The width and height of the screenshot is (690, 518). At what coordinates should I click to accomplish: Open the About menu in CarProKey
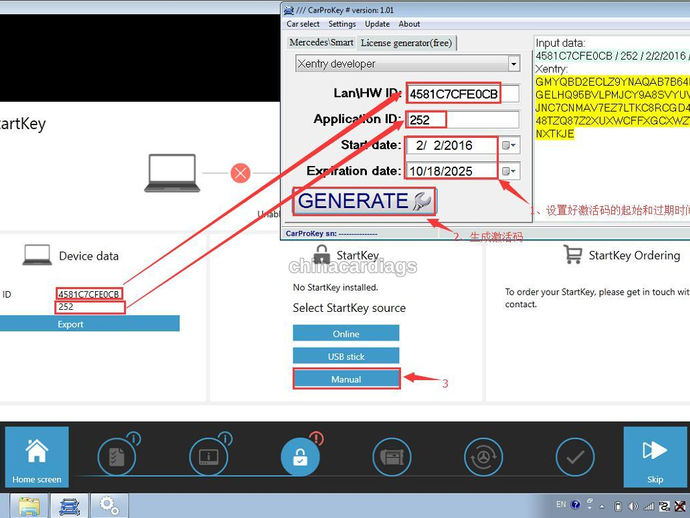coord(409,24)
